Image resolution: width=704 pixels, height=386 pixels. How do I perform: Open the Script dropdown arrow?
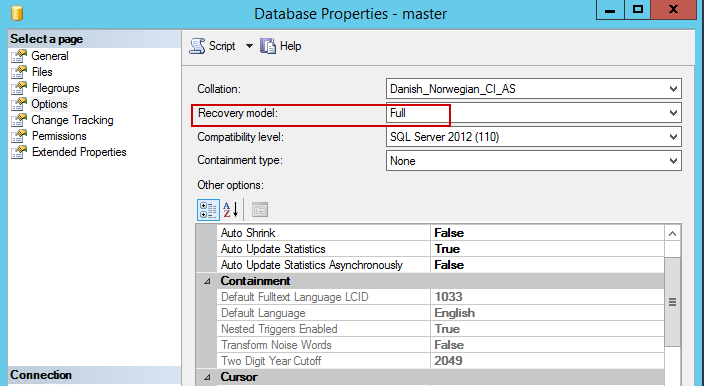[249, 46]
